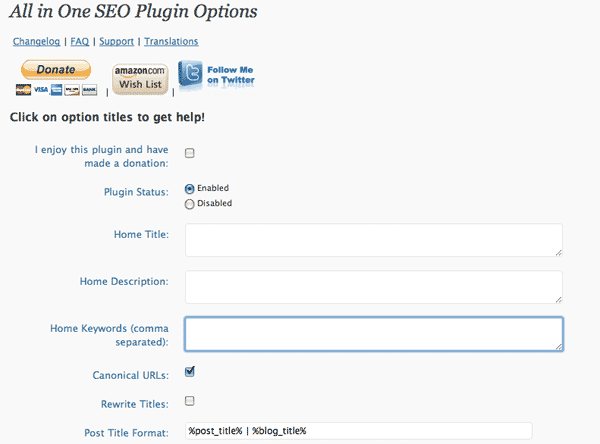Screen dimensions: 600x444
Task: Focus the Home Description text area
Action: 373,287
